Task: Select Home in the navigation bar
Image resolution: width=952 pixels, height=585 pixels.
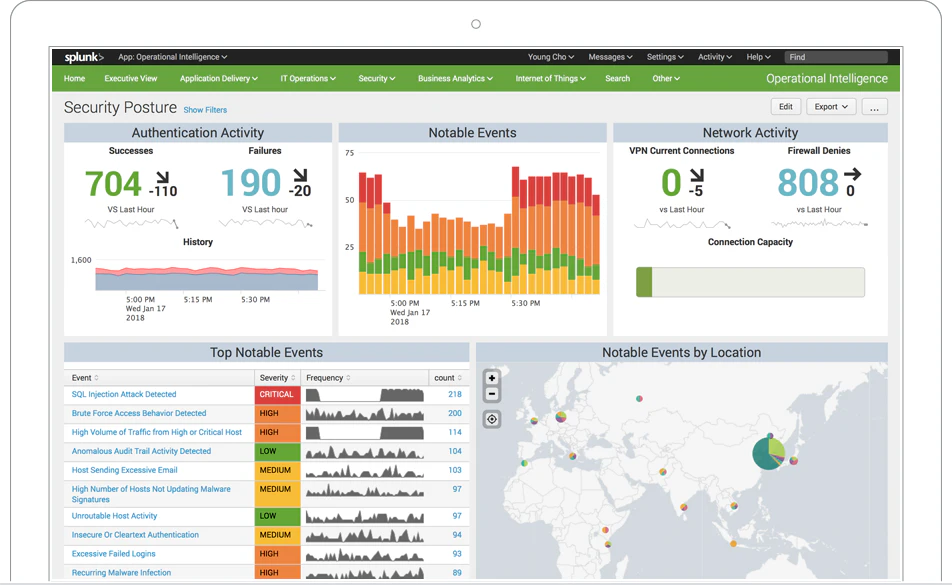Action: click(x=74, y=78)
